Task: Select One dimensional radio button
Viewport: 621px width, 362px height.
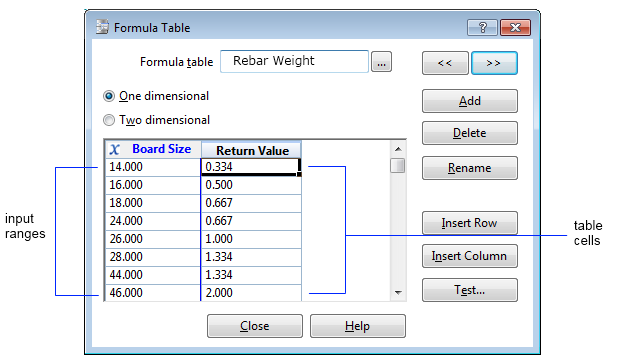Action: point(109,96)
